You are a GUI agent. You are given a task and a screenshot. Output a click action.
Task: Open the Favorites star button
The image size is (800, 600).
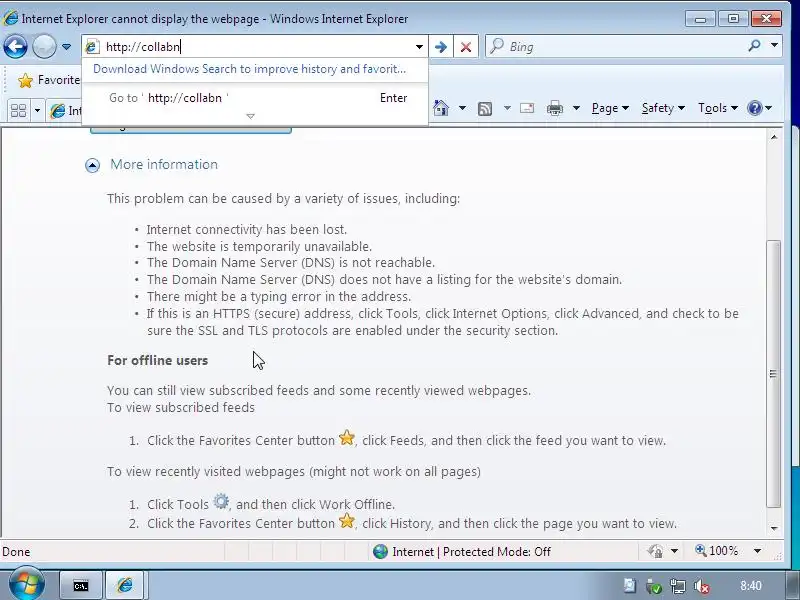click(x=48, y=80)
